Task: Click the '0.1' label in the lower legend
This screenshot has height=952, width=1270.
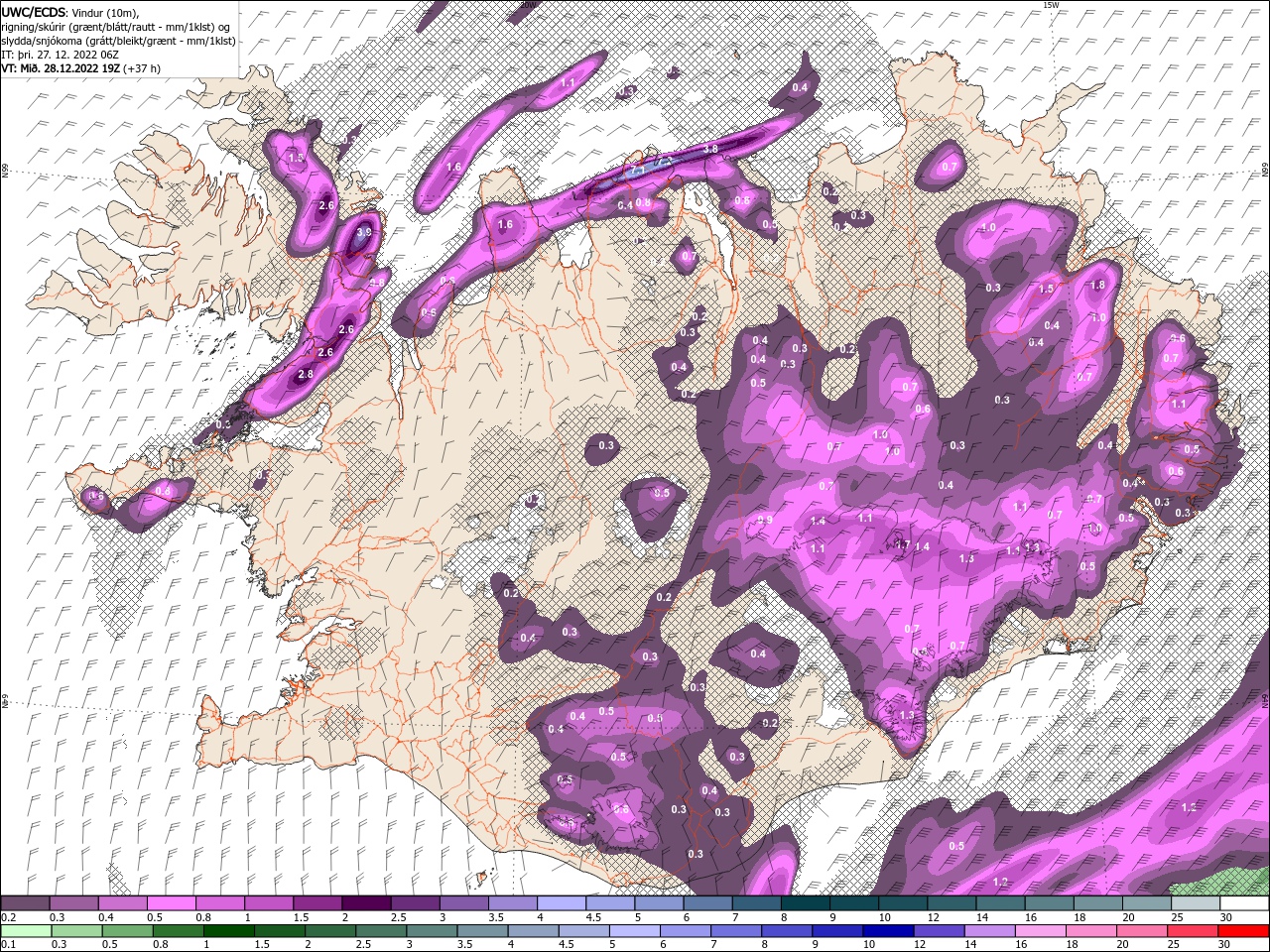Action: (x=7, y=944)
